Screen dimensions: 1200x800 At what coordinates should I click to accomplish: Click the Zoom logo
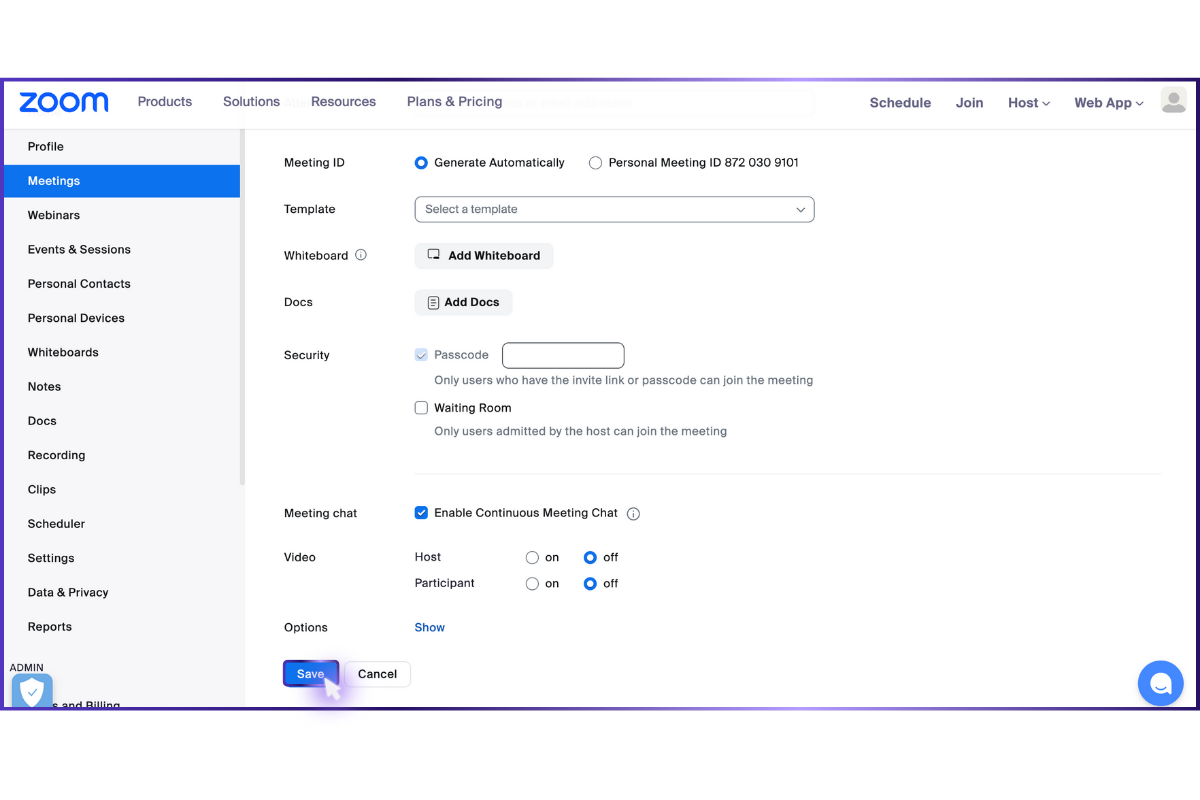tap(64, 102)
